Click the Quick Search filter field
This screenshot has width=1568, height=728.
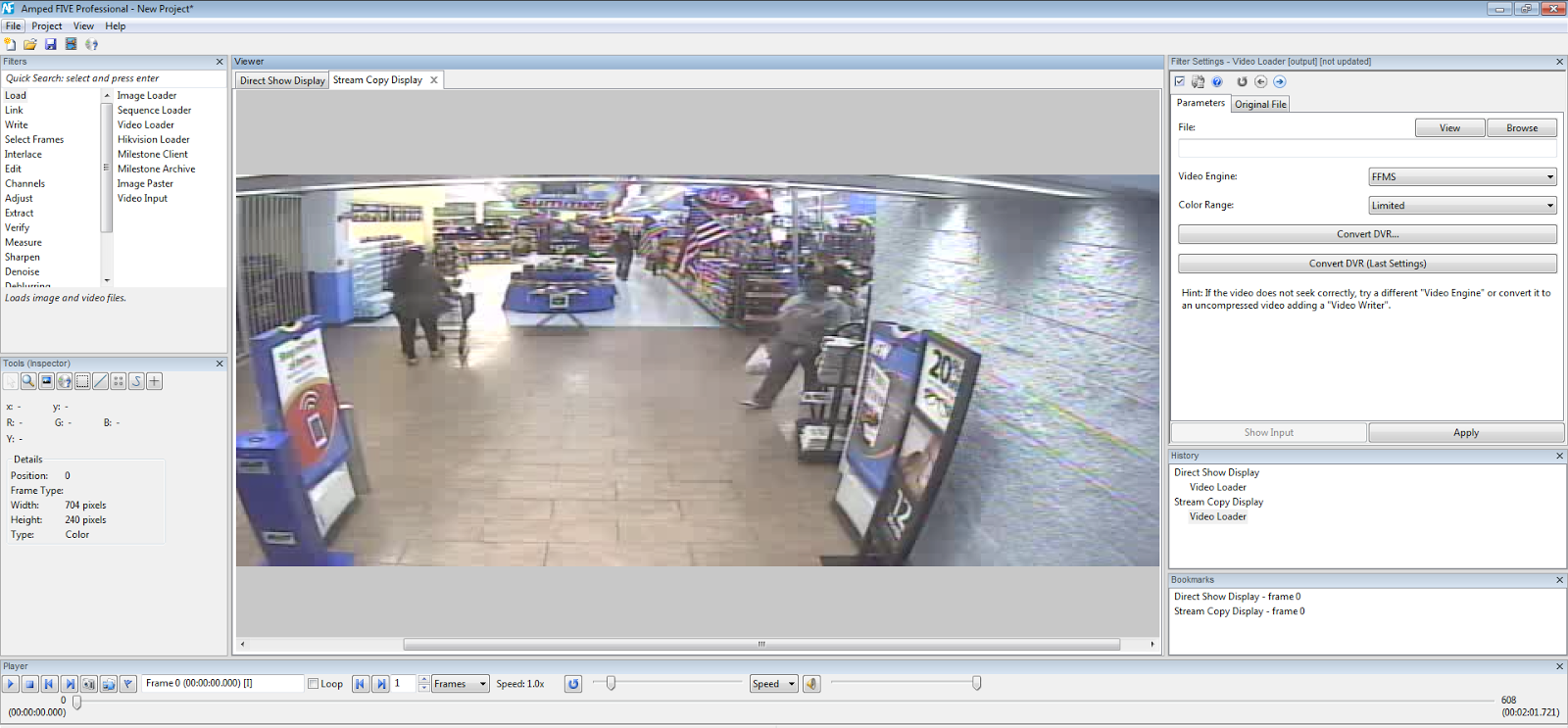tap(114, 78)
